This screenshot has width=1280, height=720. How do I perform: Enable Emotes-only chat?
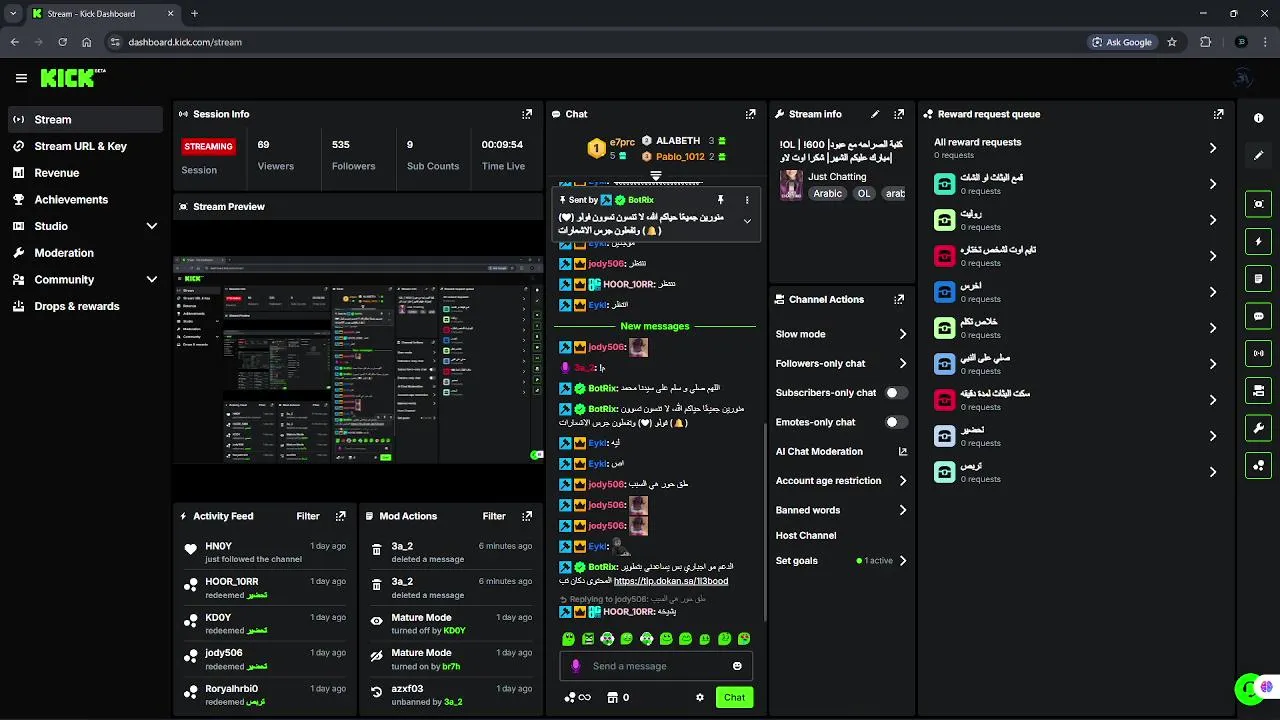pyautogui.click(x=897, y=422)
